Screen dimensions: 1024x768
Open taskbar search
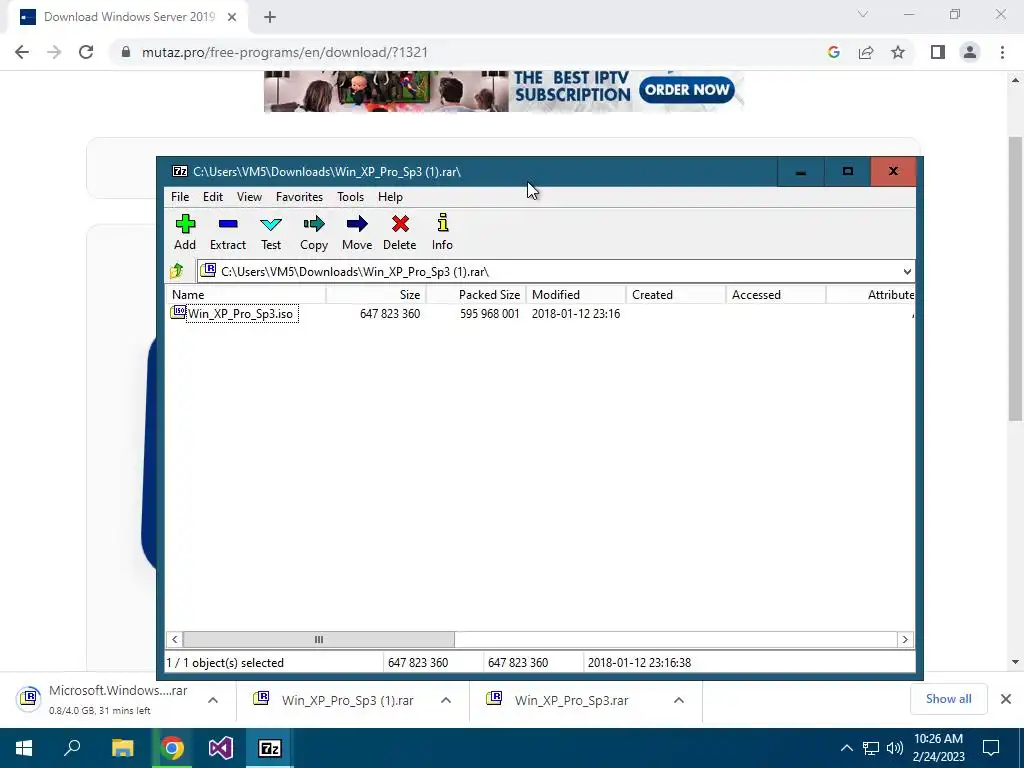click(72, 748)
